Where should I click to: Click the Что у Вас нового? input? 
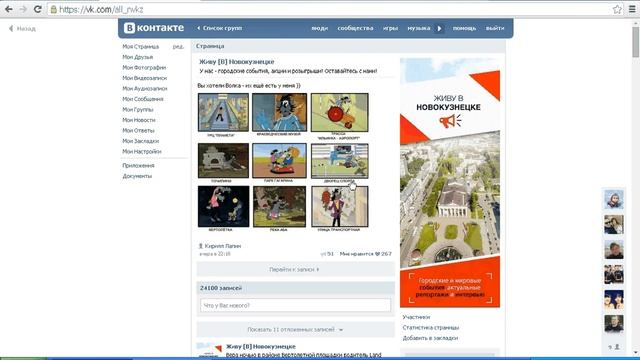(296, 305)
